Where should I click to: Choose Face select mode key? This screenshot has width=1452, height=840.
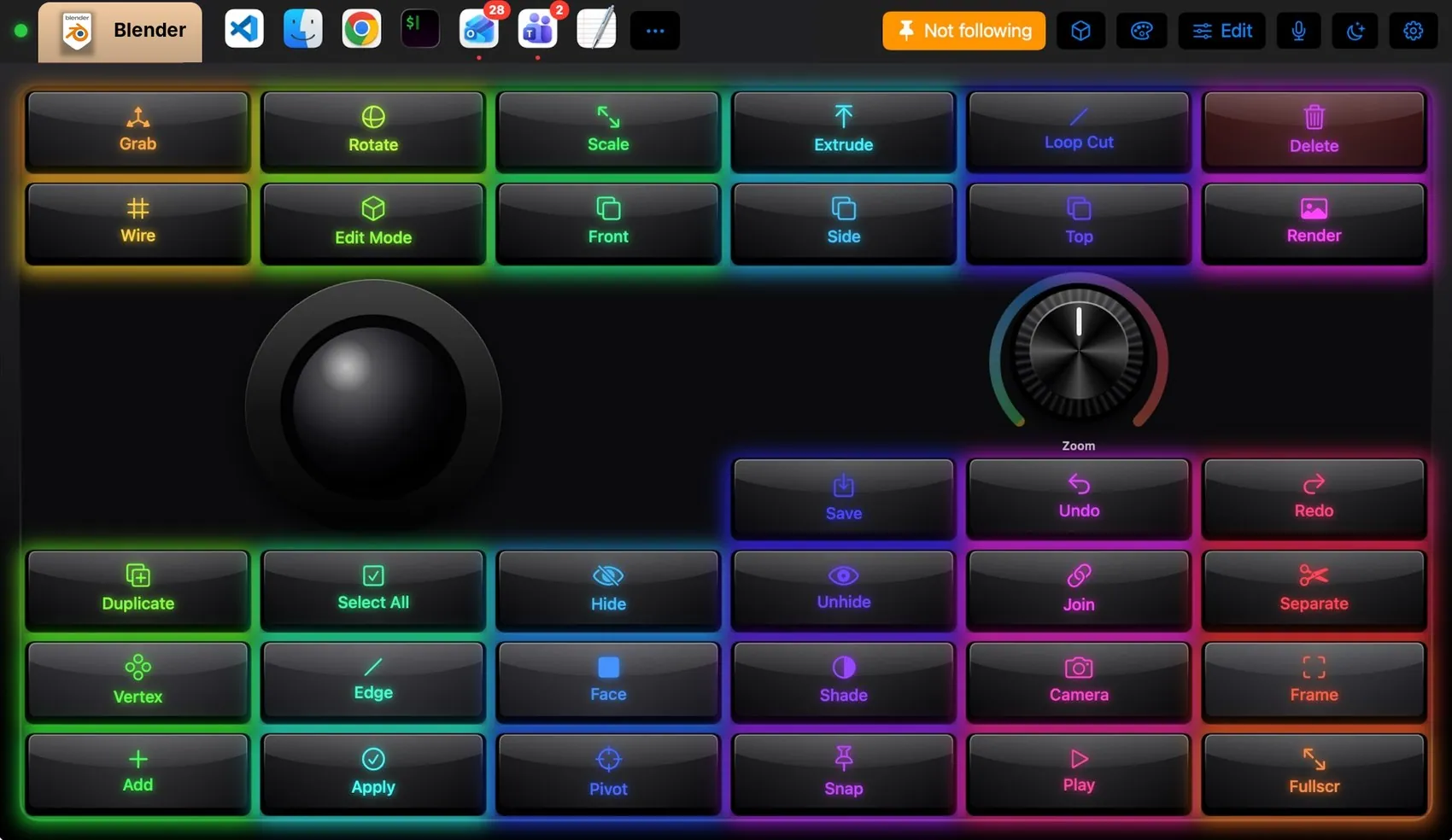(608, 681)
